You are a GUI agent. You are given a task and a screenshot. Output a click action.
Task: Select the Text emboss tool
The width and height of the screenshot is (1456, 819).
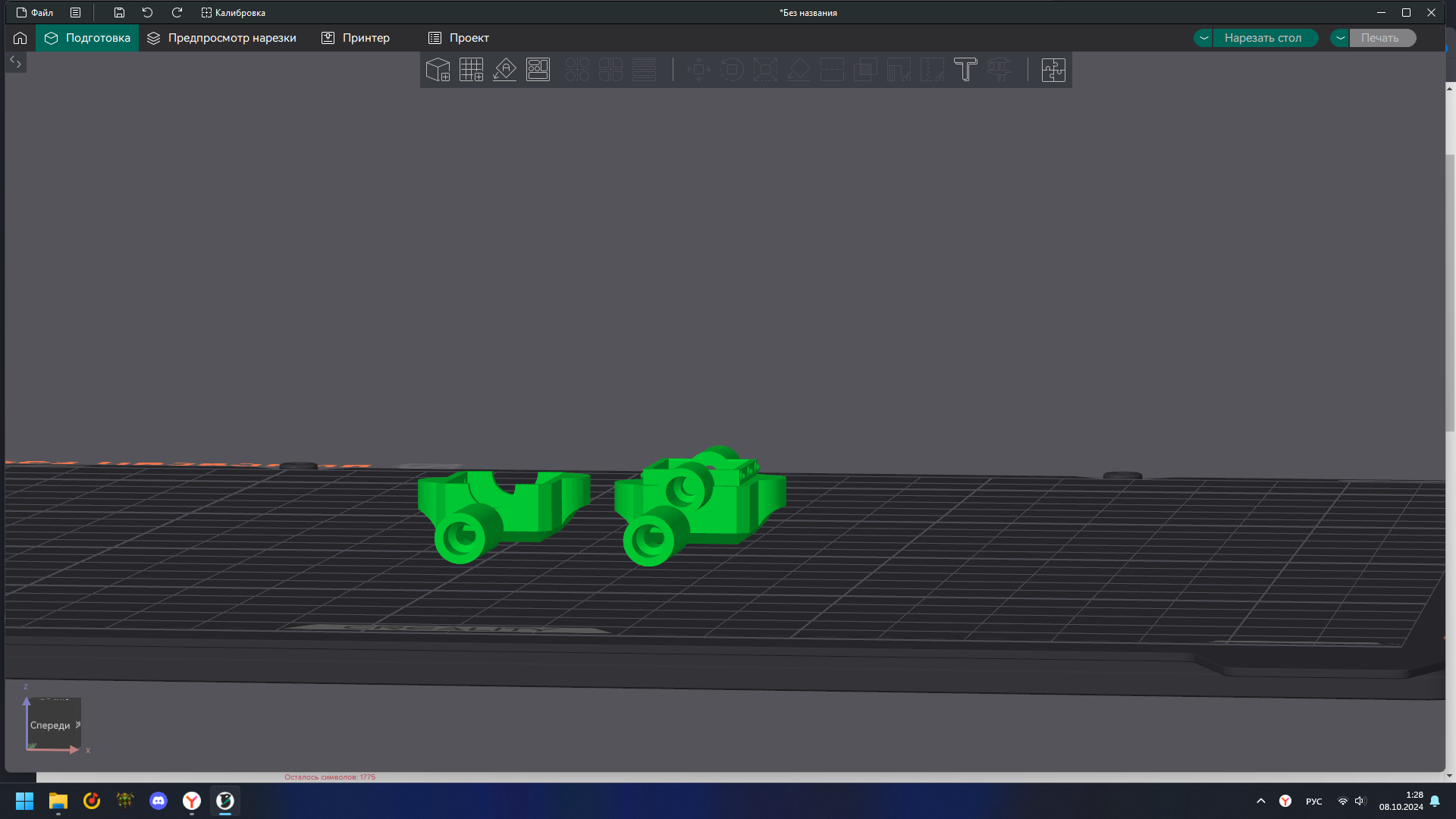[x=965, y=70]
